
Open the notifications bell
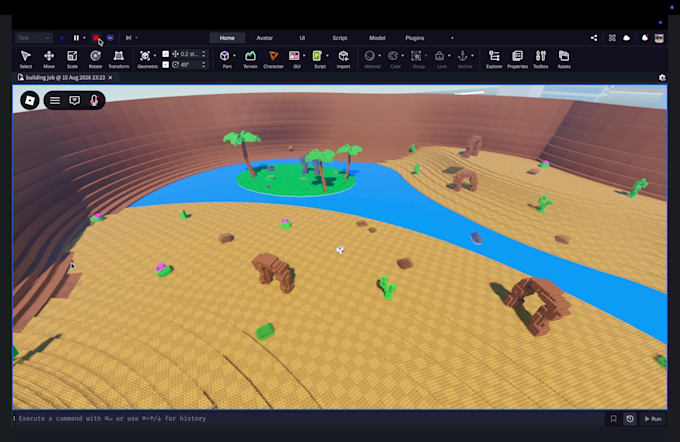click(x=644, y=38)
